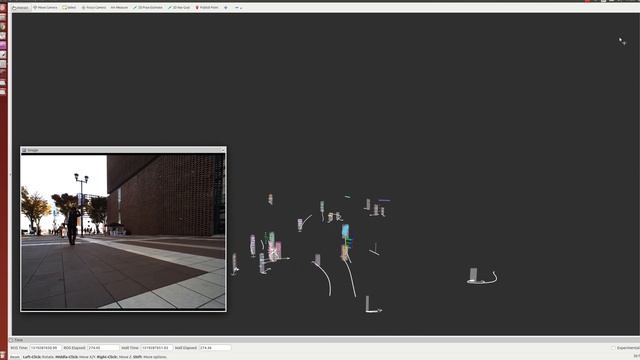
Task: Click the Reset button in status bar
Action: (15, 357)
